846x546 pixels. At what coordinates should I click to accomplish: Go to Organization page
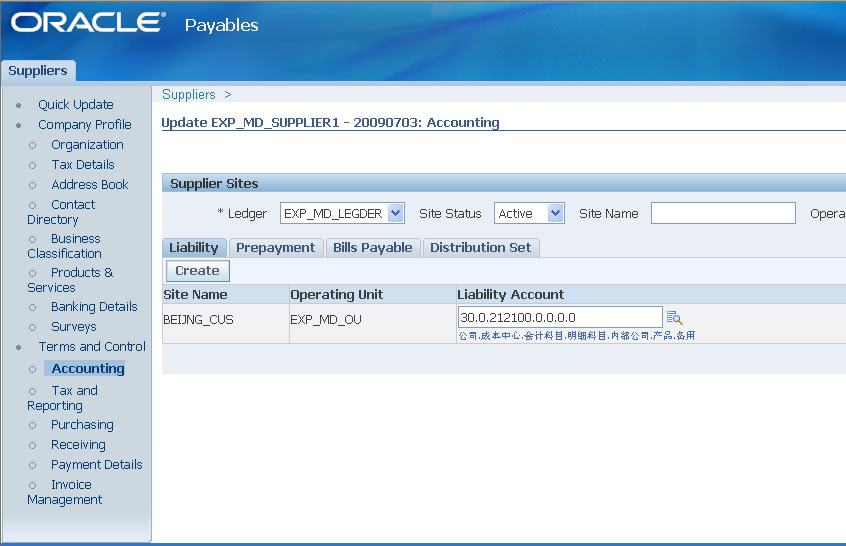pos(87,145)
